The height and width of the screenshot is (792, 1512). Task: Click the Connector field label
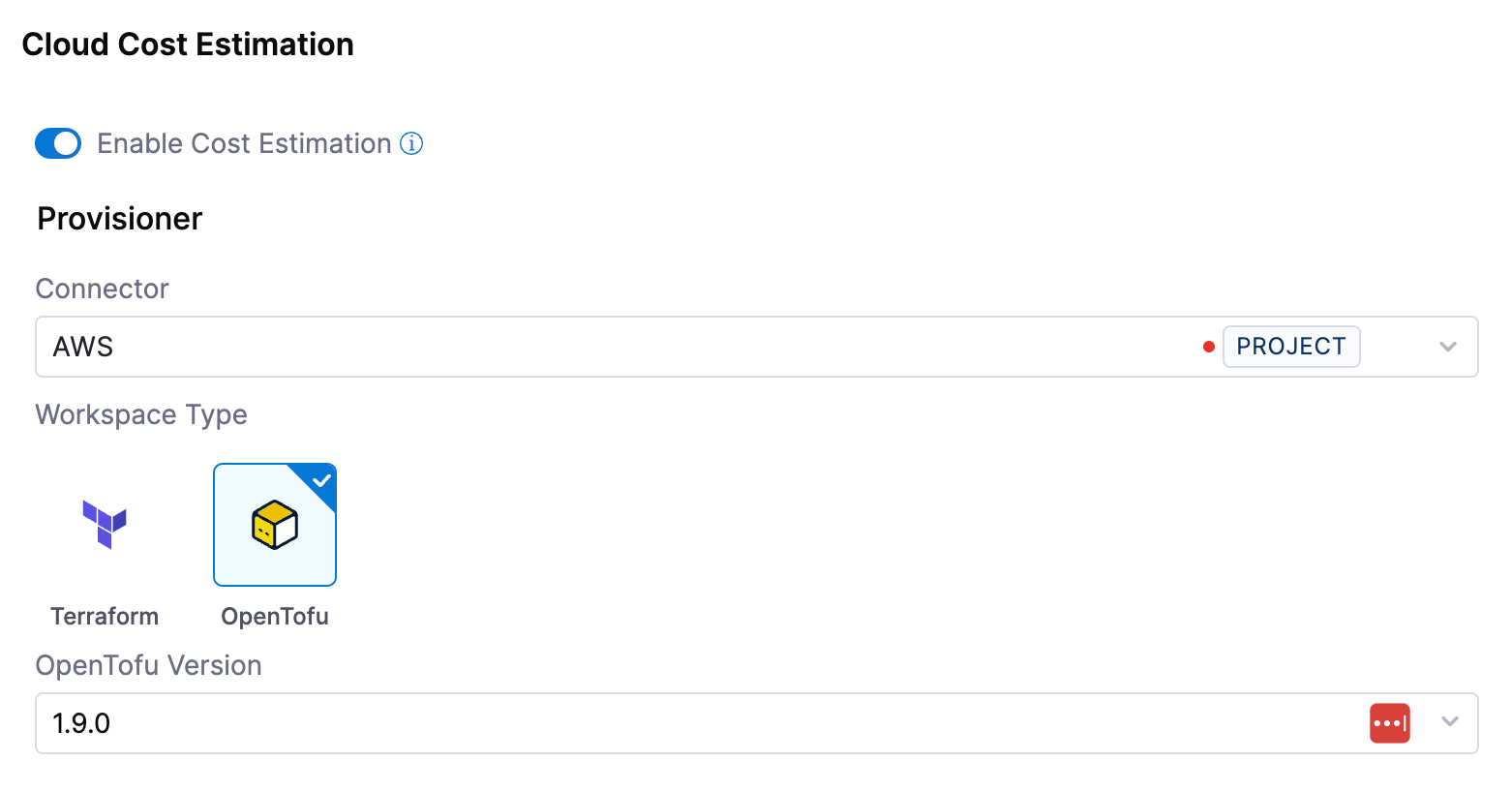coord(103,289)
